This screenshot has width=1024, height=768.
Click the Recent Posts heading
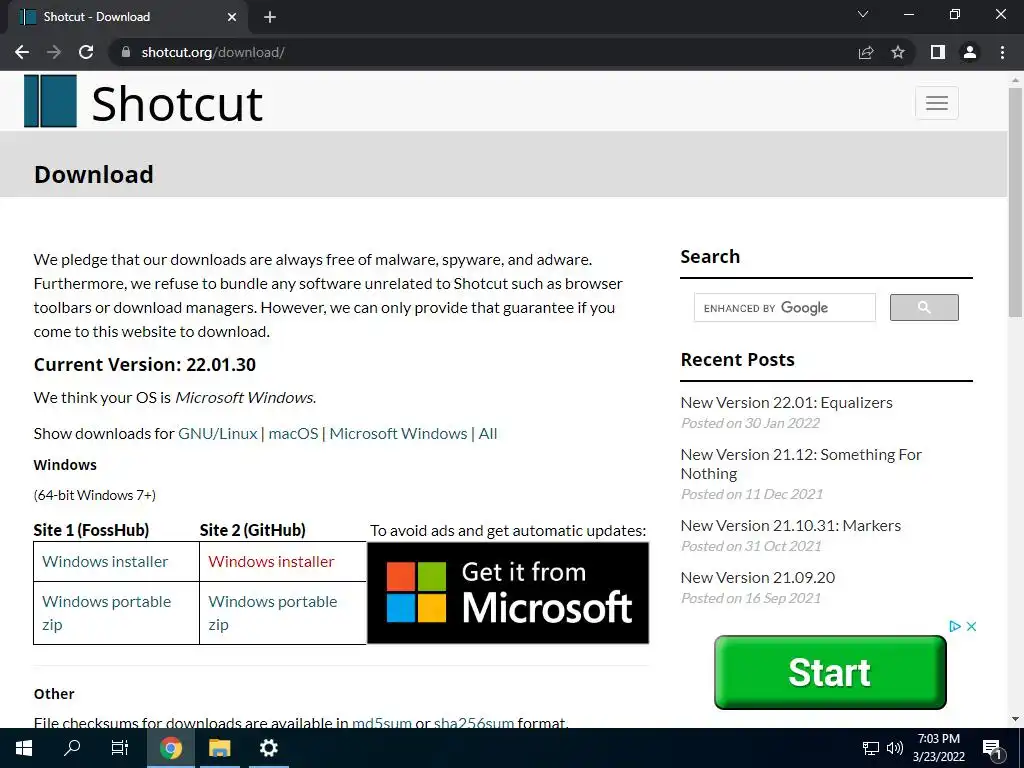coord(737,360)
